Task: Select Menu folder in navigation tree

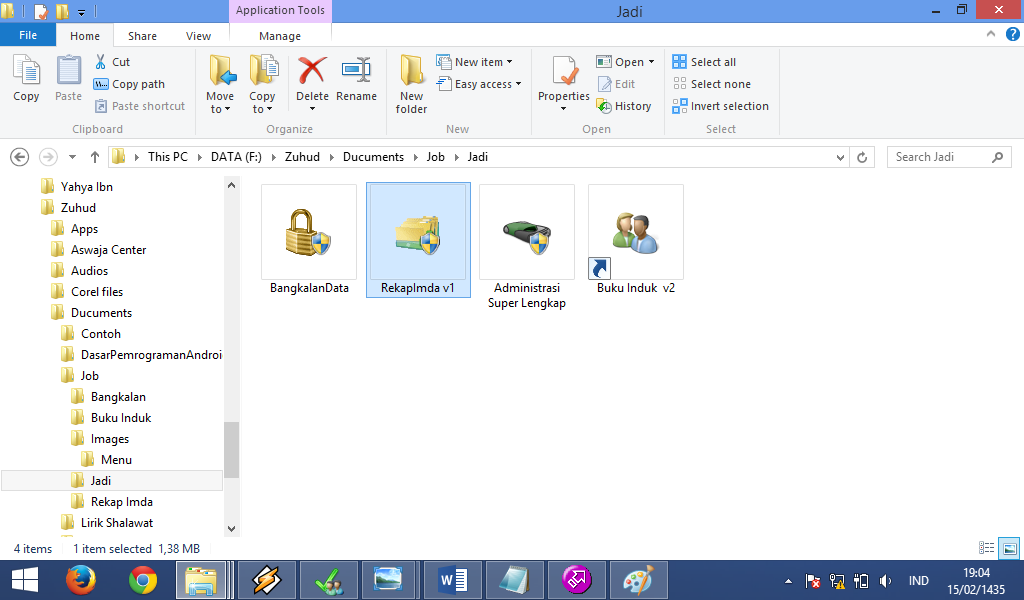Action: [x=116, y=460]
